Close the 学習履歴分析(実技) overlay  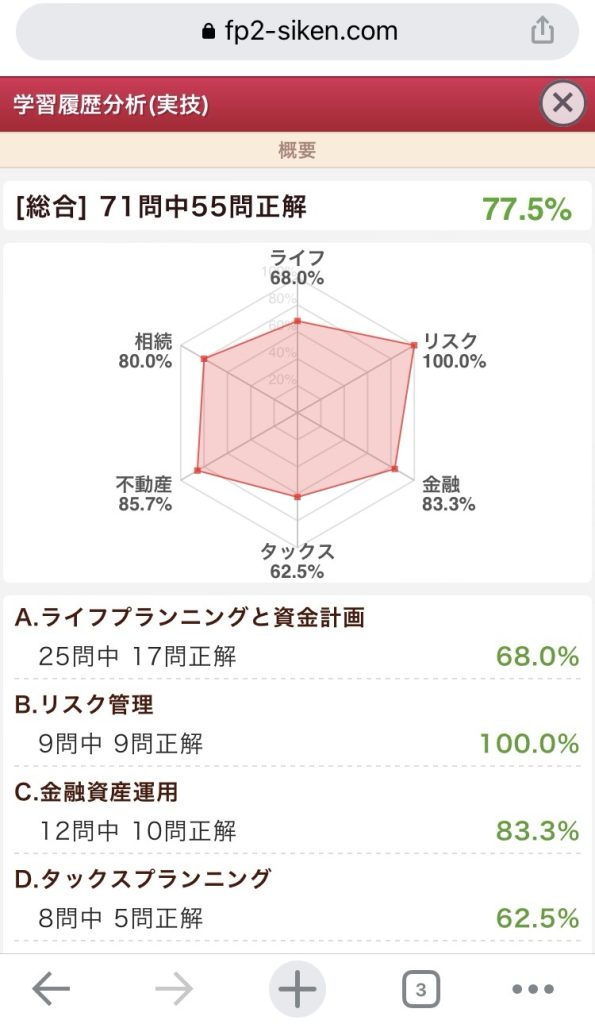pos(562,103)
